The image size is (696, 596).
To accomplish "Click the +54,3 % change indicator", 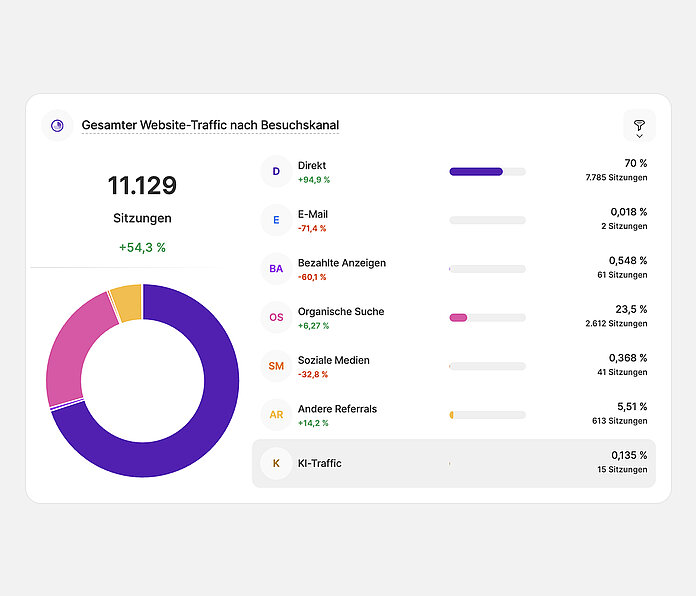I will coord(142,247).
